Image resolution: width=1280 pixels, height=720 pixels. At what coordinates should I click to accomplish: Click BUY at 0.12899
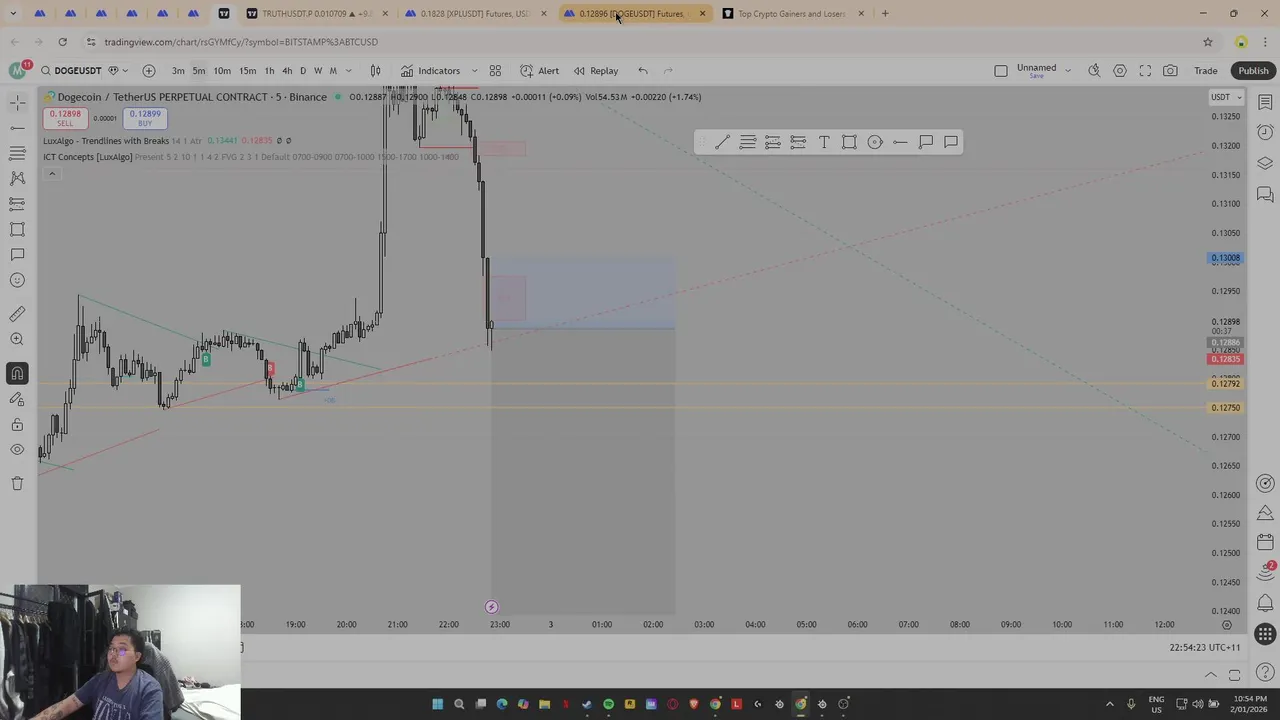145,118
